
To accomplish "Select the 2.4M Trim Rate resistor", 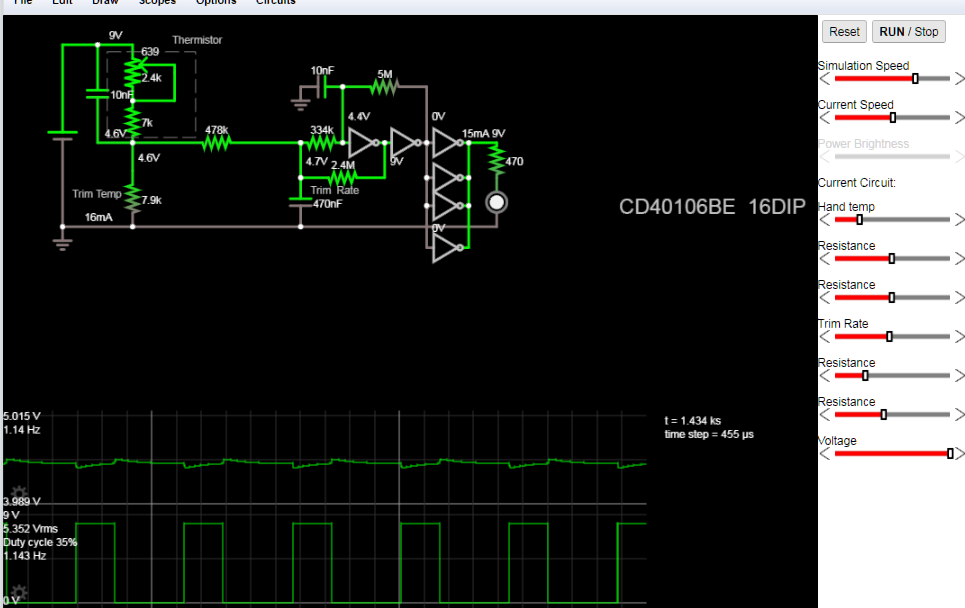I will click(x=342, y=178).
